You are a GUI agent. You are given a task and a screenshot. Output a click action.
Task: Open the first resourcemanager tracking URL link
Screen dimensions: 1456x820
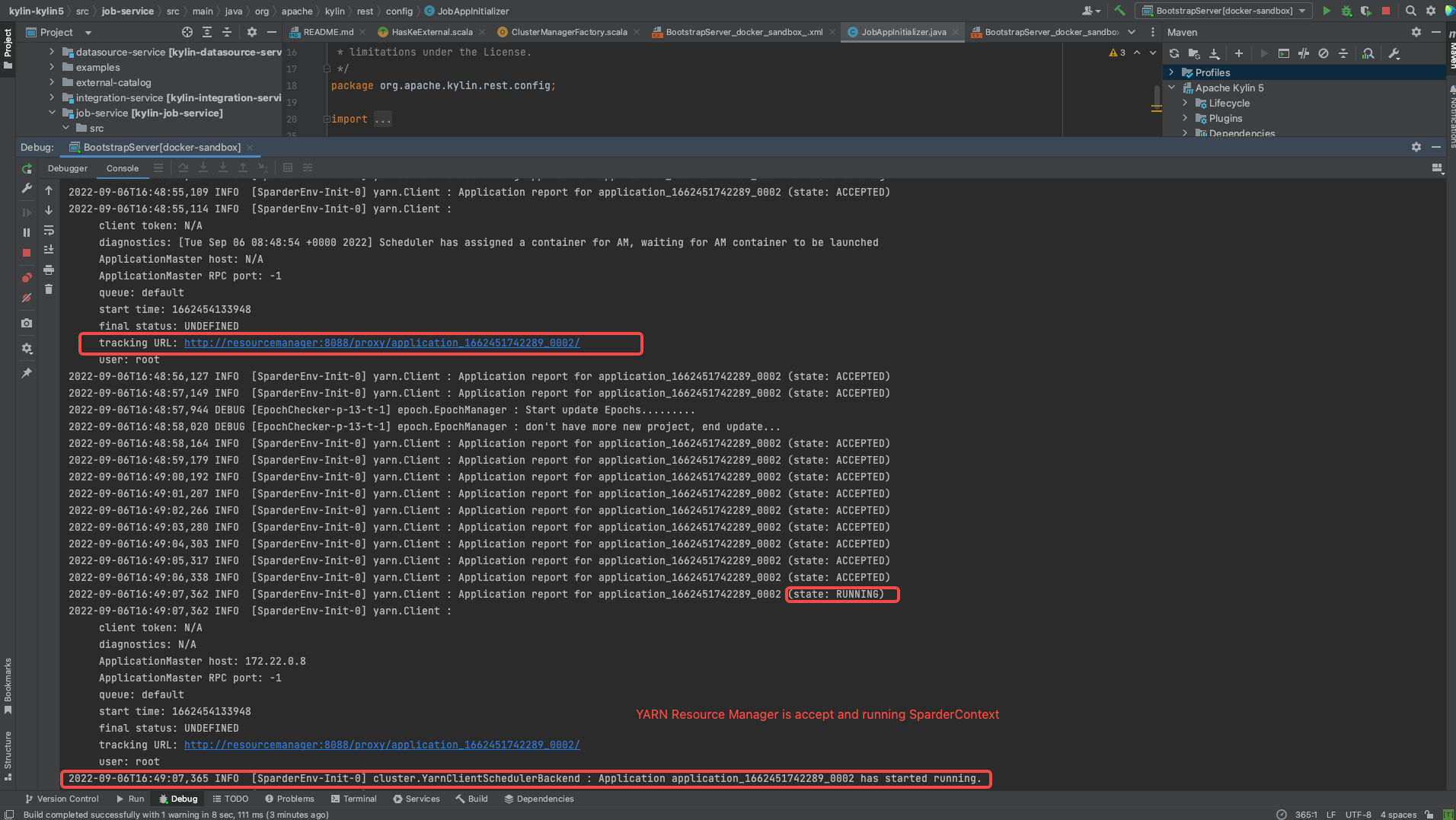(382, 343)
